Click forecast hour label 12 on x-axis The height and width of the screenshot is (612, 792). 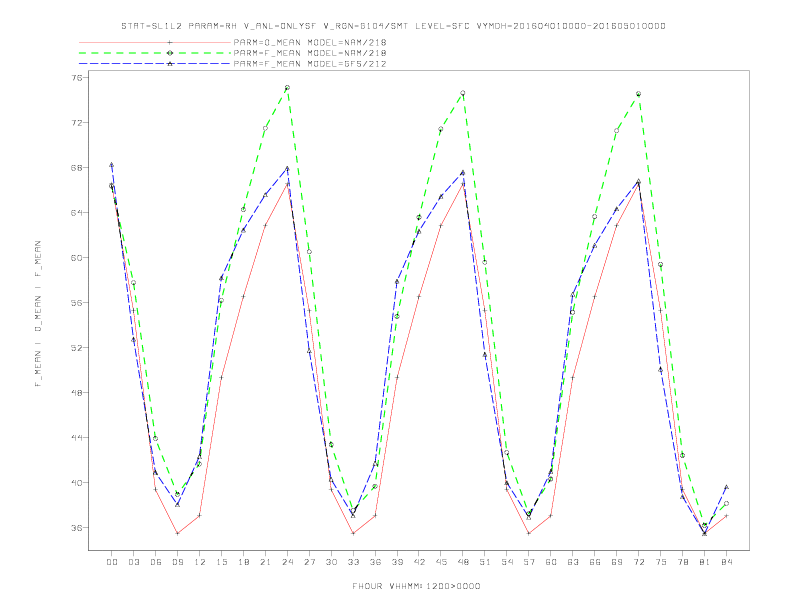pyautogui.click(x=200, y=562)
